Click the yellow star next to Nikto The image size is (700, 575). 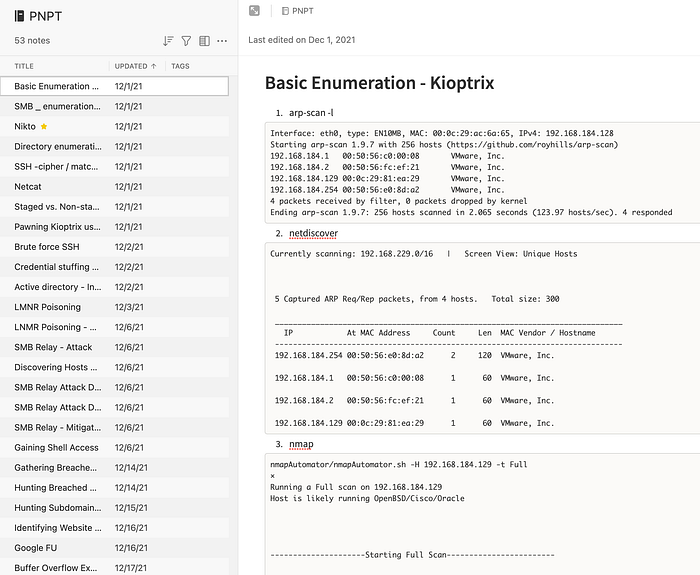[x=44, y=126]
